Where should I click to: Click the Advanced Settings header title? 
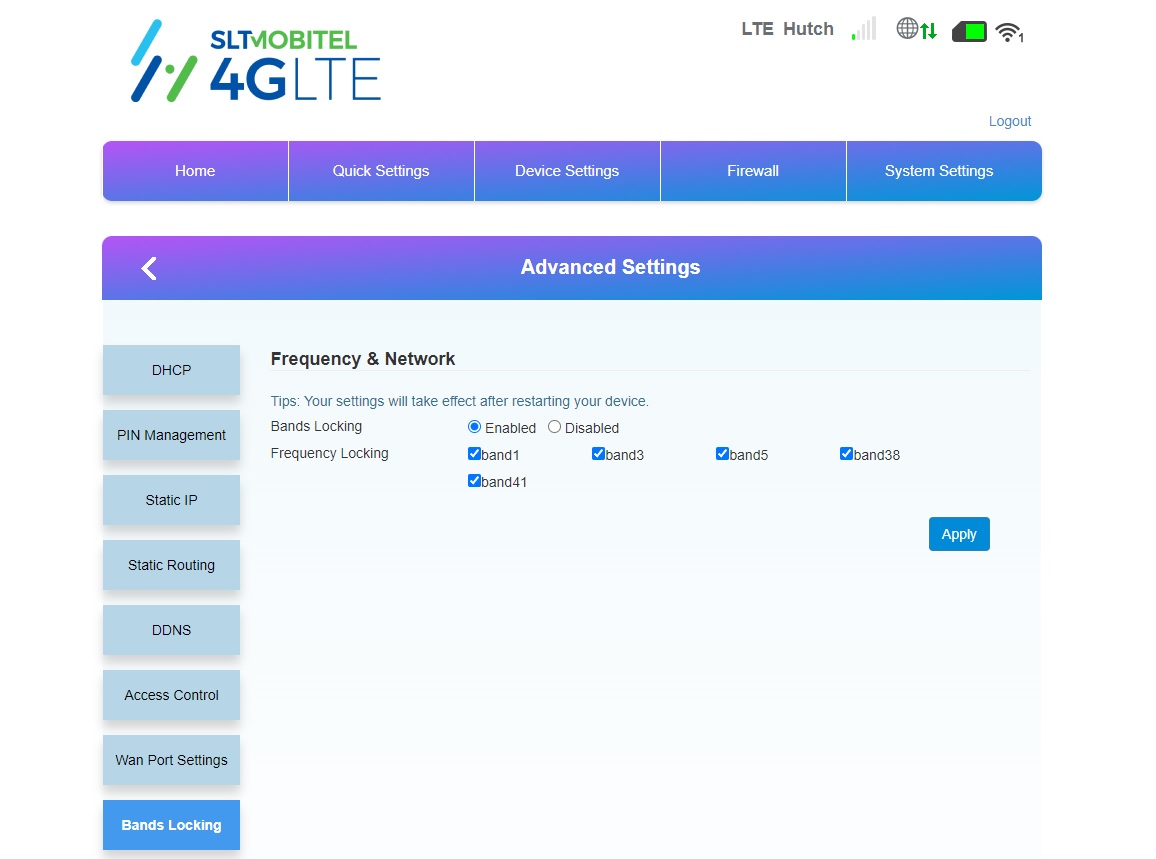click(x=610, y=267)
